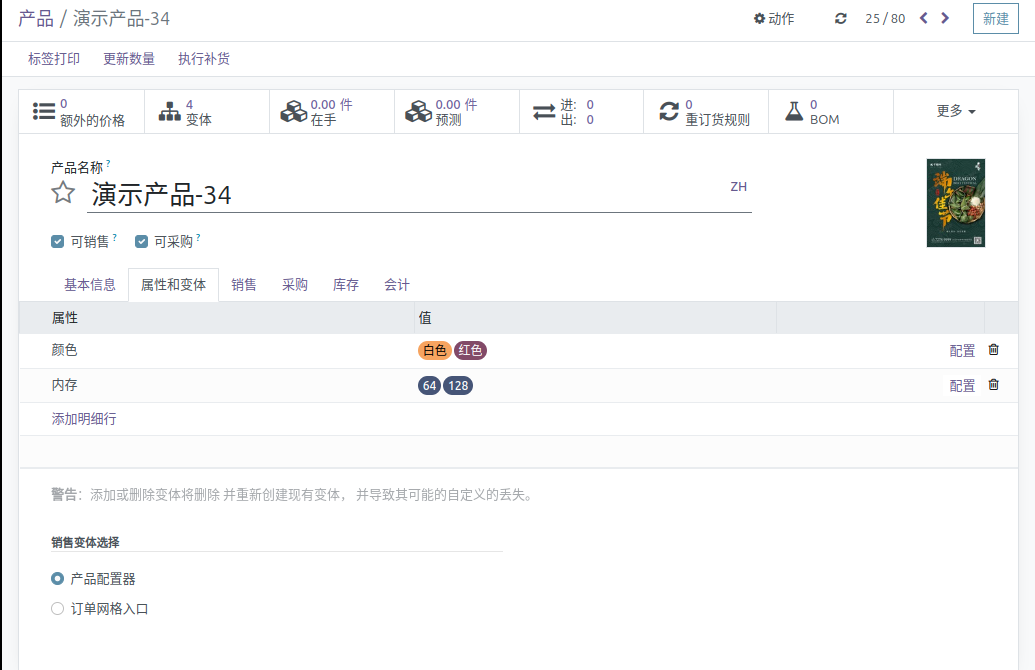This screenshot has width=1035, height=670.
Task: Delete the 颜色 attribute row with trash icon
Action: click(x=993, y=350)
